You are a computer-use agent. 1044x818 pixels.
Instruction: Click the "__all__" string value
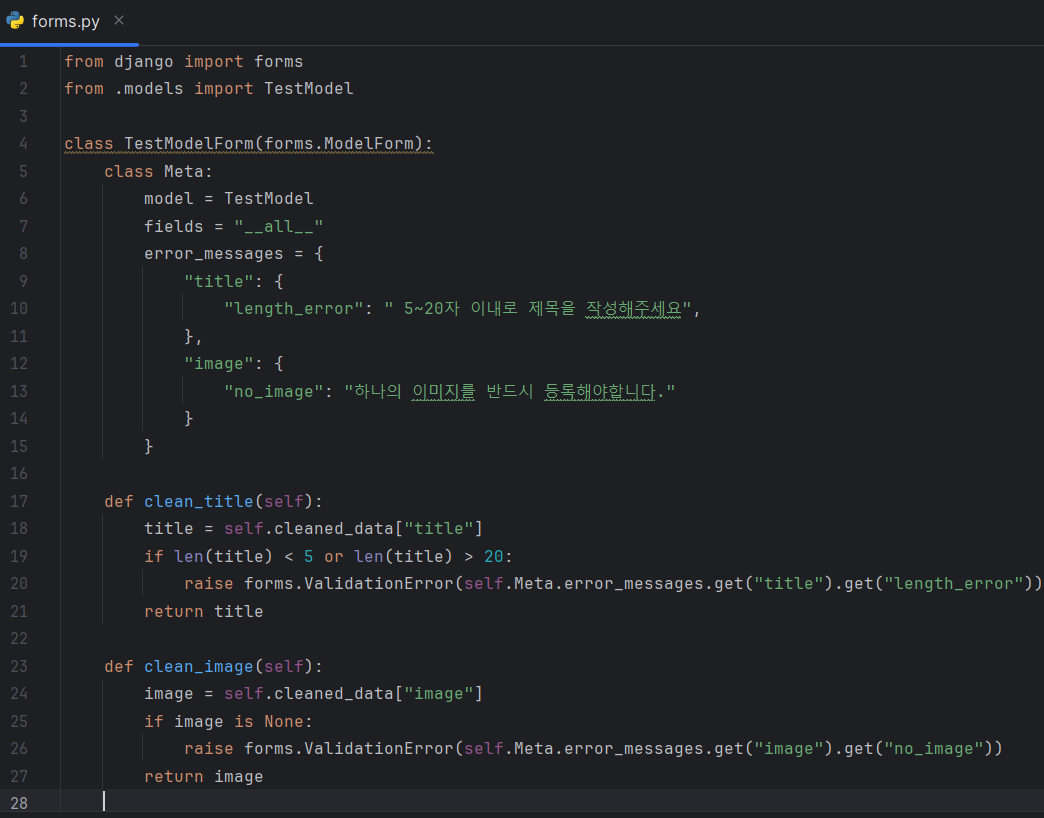(x=279, y=226)
